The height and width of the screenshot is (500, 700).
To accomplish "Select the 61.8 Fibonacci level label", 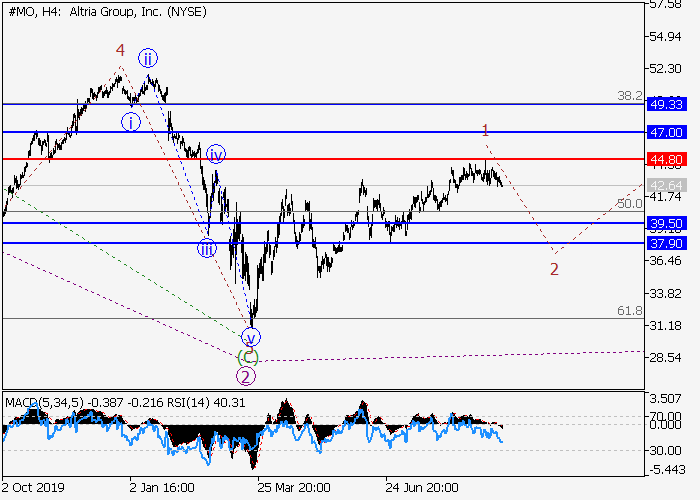I will click(x=629, y=311).
